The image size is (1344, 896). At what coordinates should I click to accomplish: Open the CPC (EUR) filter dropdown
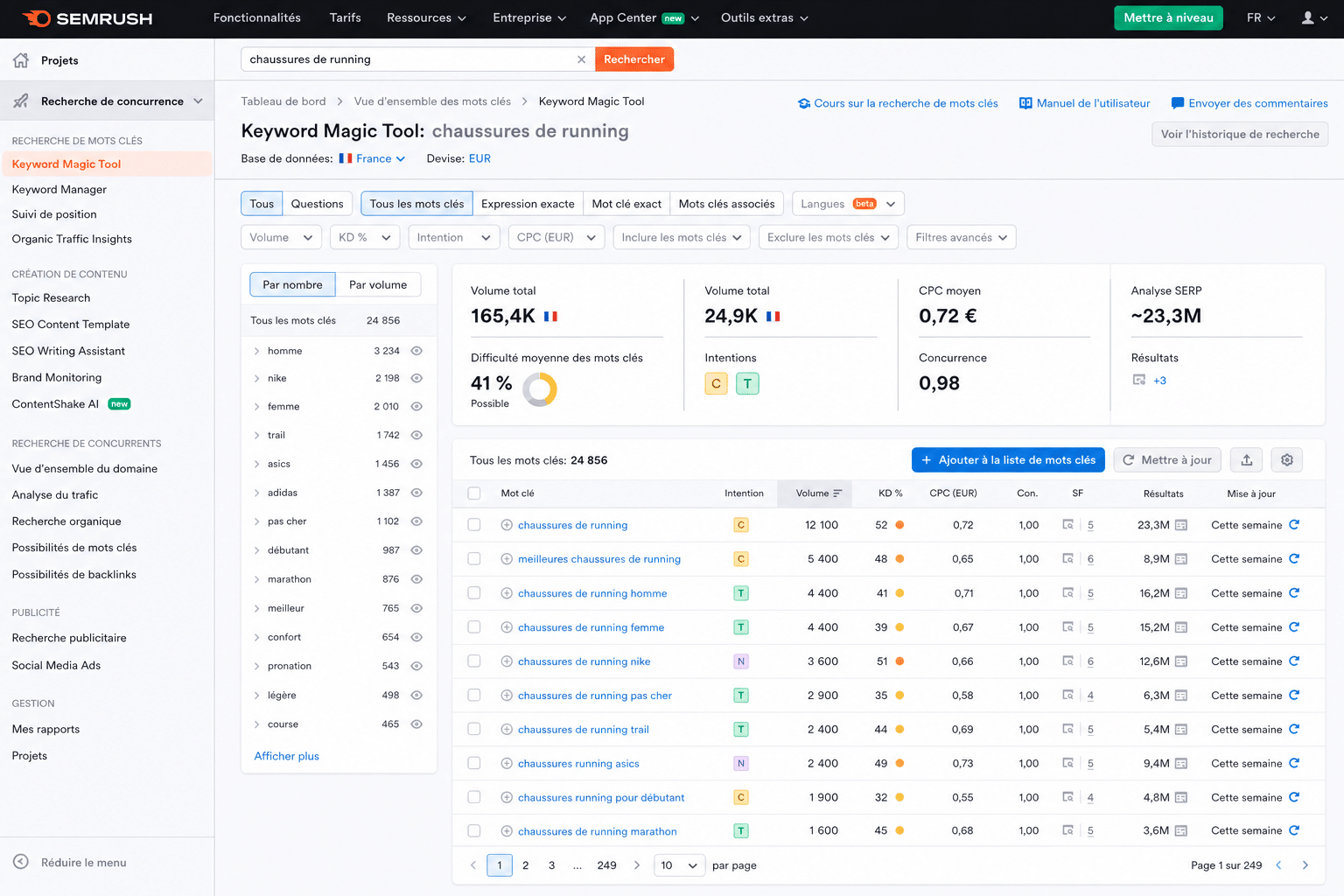coord(556,237)
